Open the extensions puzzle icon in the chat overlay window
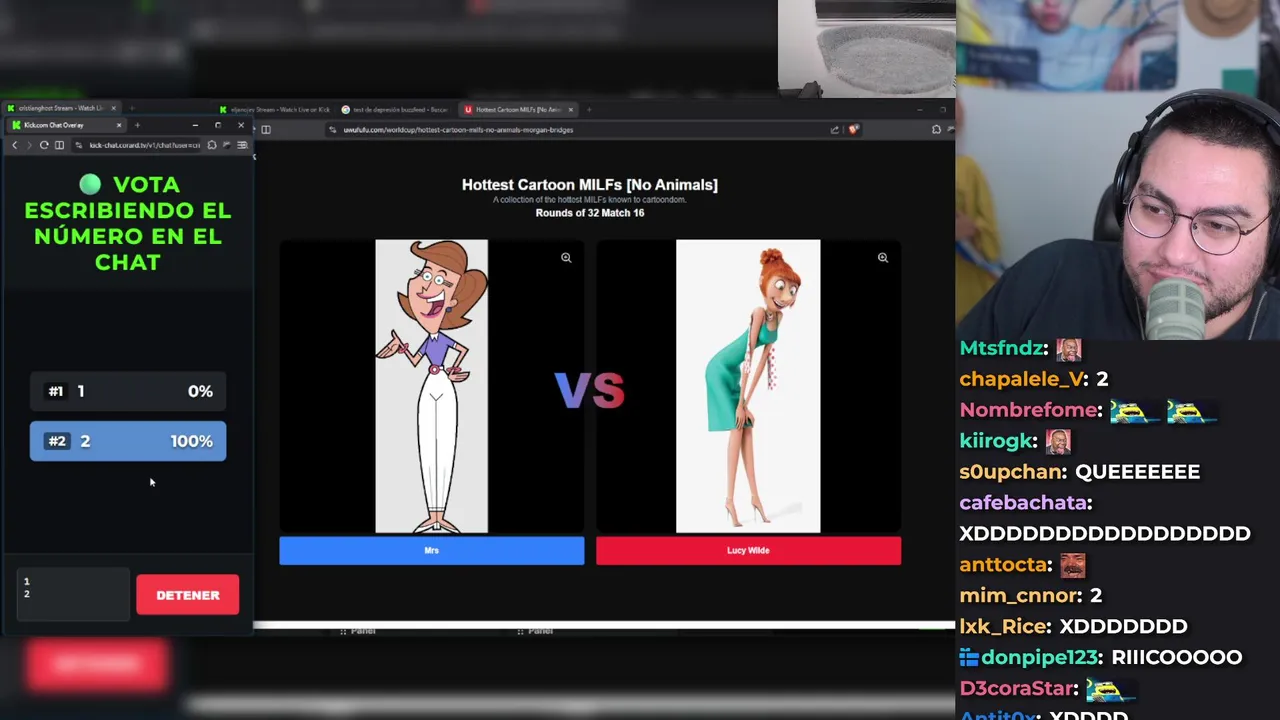Image resolution: width=1280 pixels, height=720 pixels. point(212,145)
